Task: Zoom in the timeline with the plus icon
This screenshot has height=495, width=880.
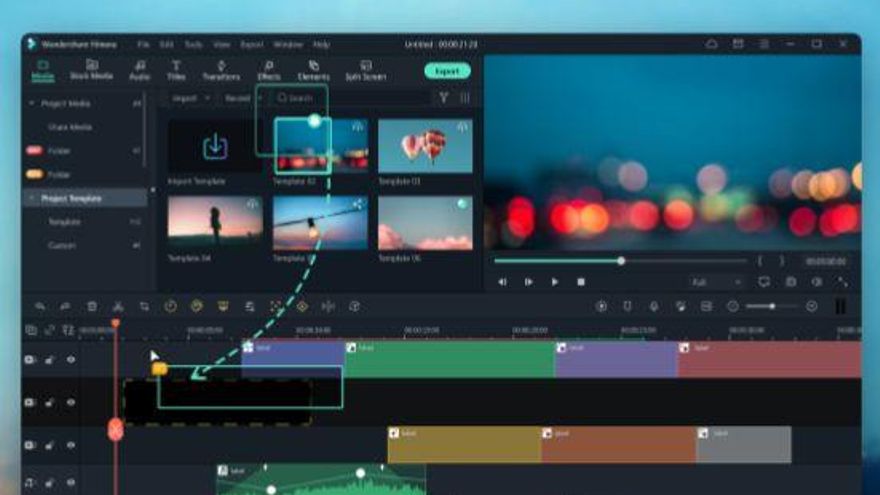Action: click(812, 306)
